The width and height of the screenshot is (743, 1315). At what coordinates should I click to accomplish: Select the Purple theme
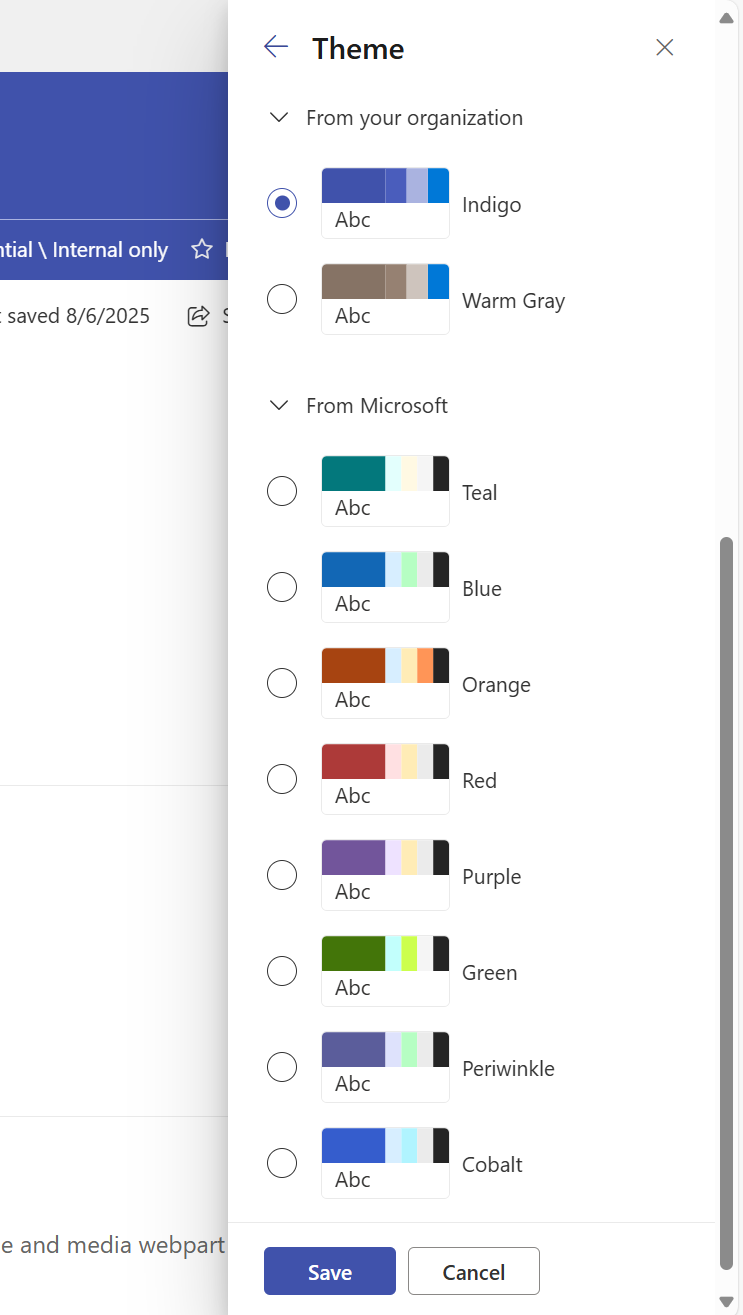[282, 875]
